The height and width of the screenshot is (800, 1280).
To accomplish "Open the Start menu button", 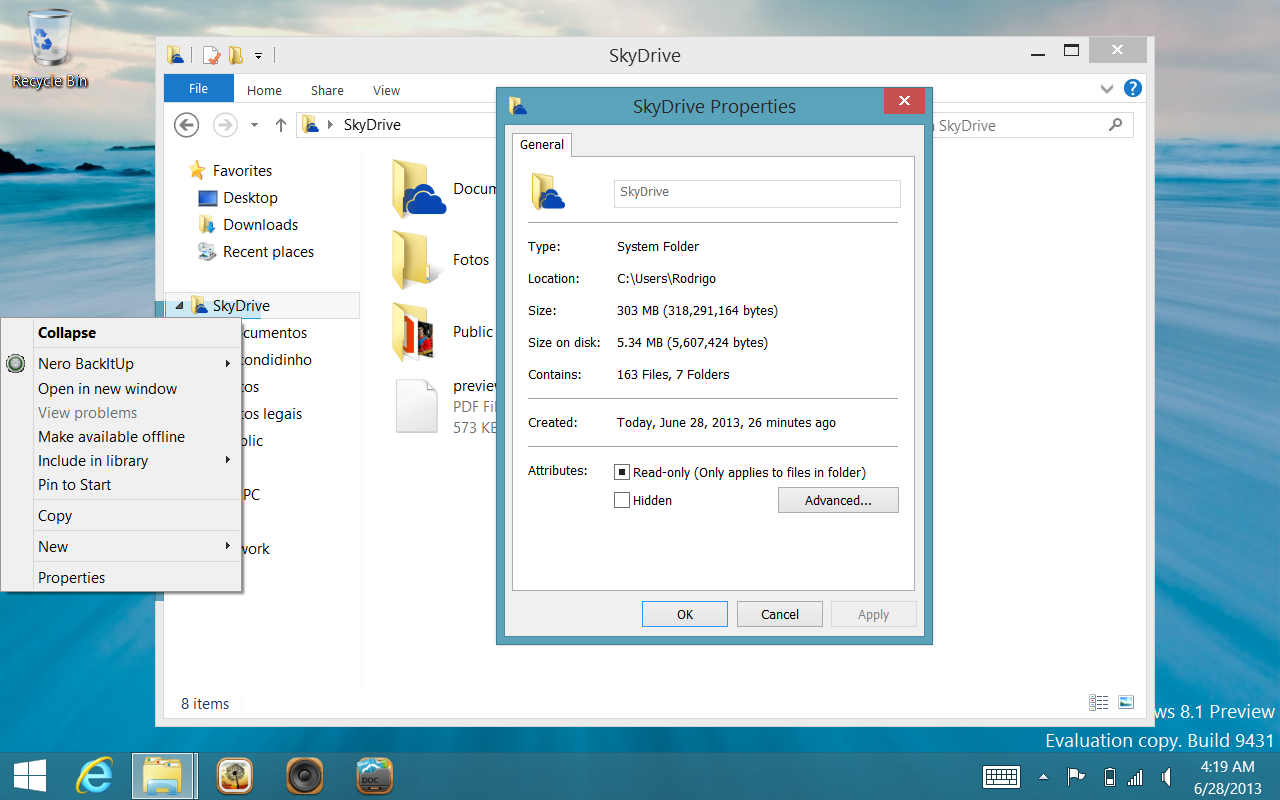I will 30,776.
